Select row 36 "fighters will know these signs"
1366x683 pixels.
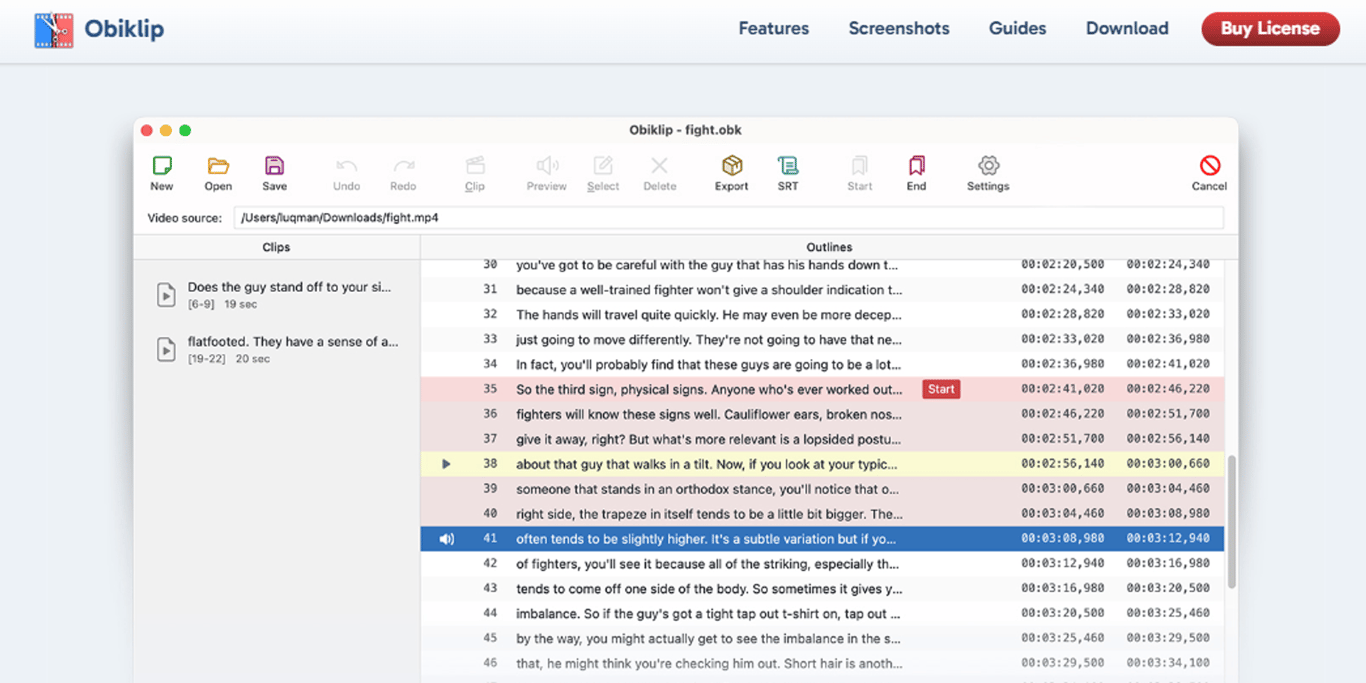tap(822, 414)
